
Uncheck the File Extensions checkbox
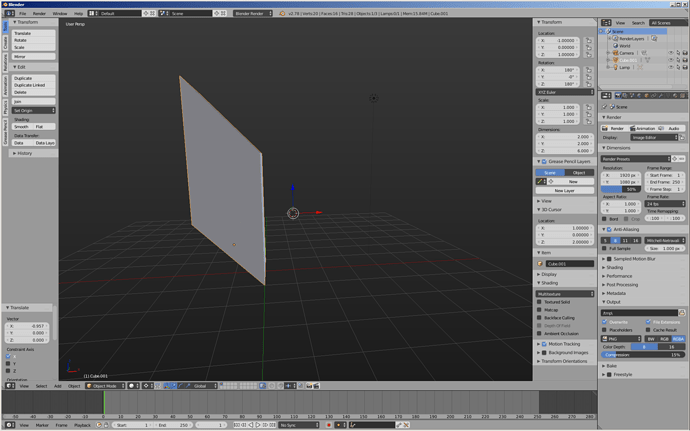(648, 322)
